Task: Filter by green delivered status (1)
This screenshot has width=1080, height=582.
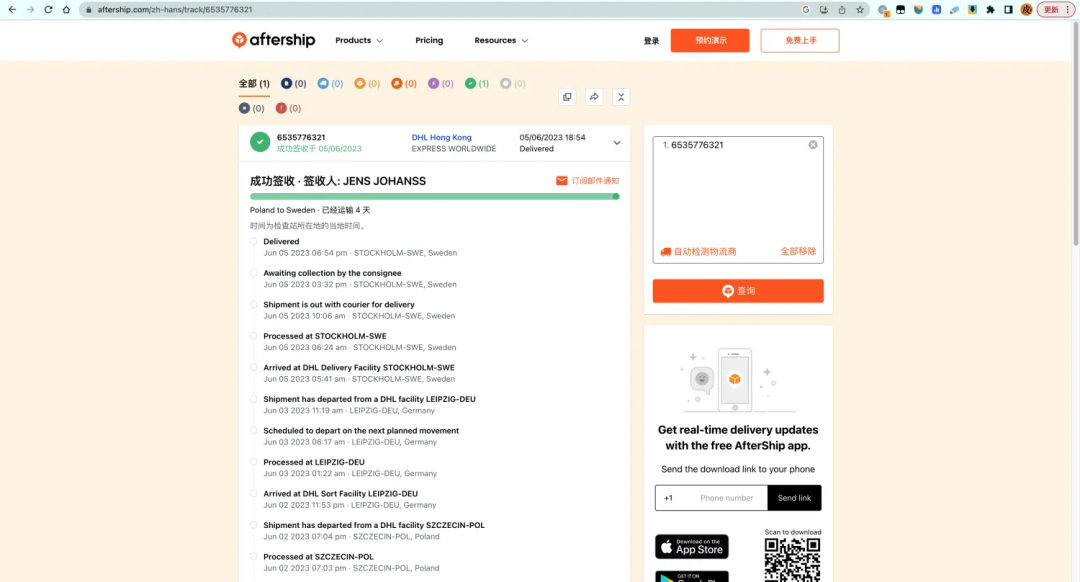Action: pyautogui.click(x=477, y=83)
